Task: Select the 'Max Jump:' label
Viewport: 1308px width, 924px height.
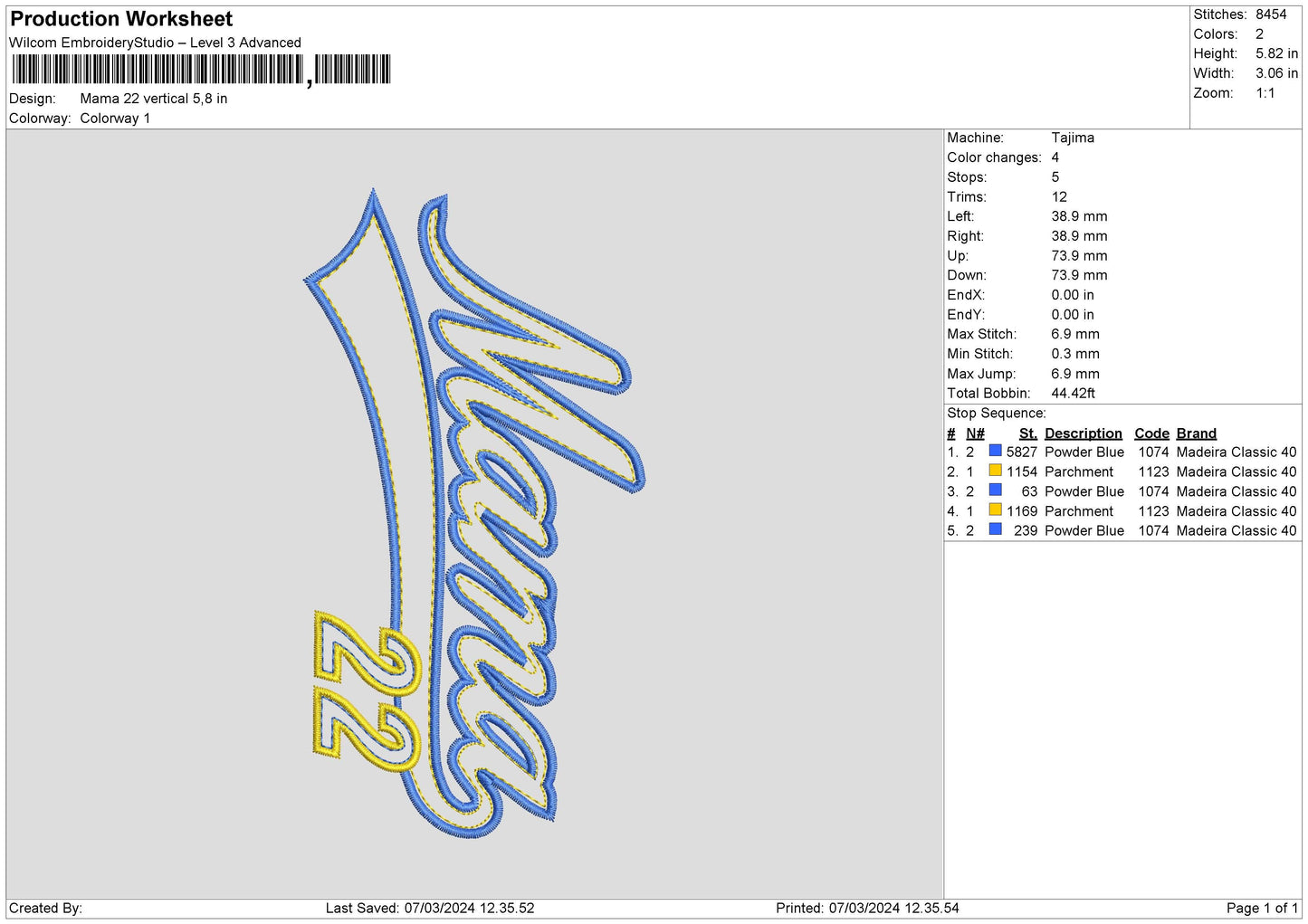Action: pyautogui.click(x=981, y=374)
